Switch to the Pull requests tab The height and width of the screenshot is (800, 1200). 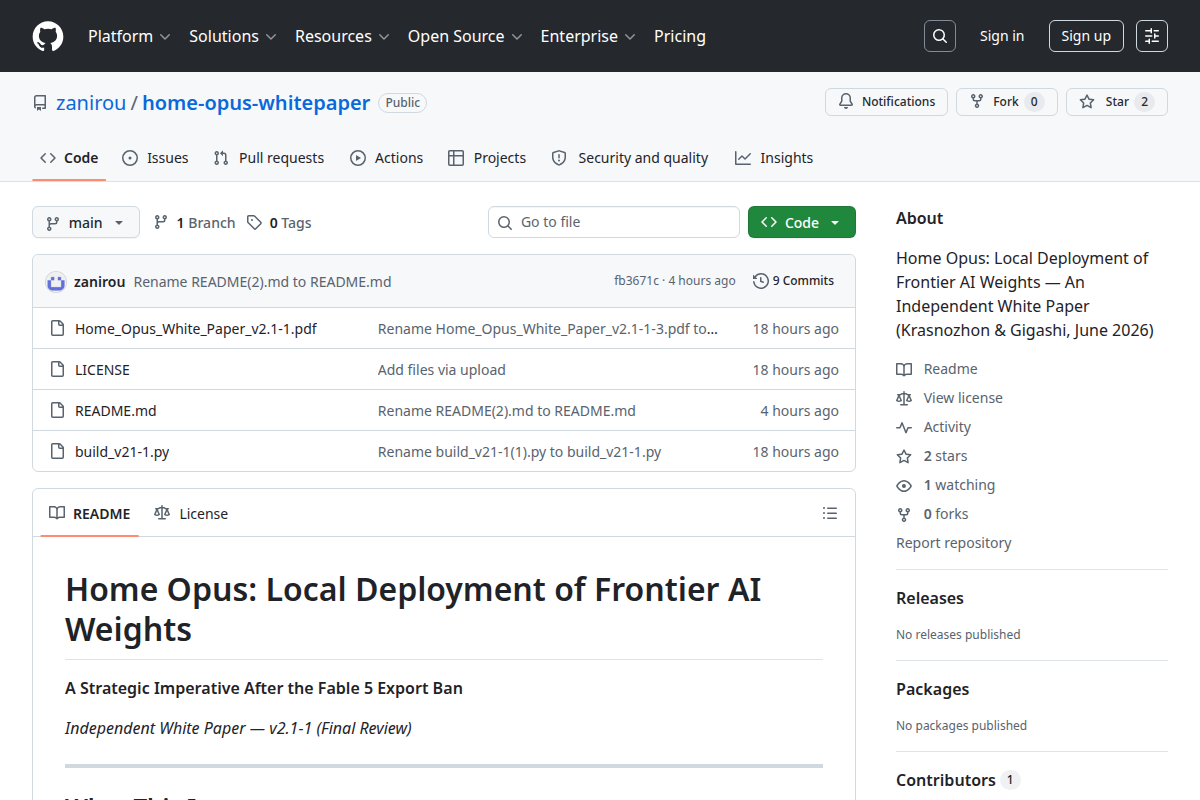pos(269,158)
